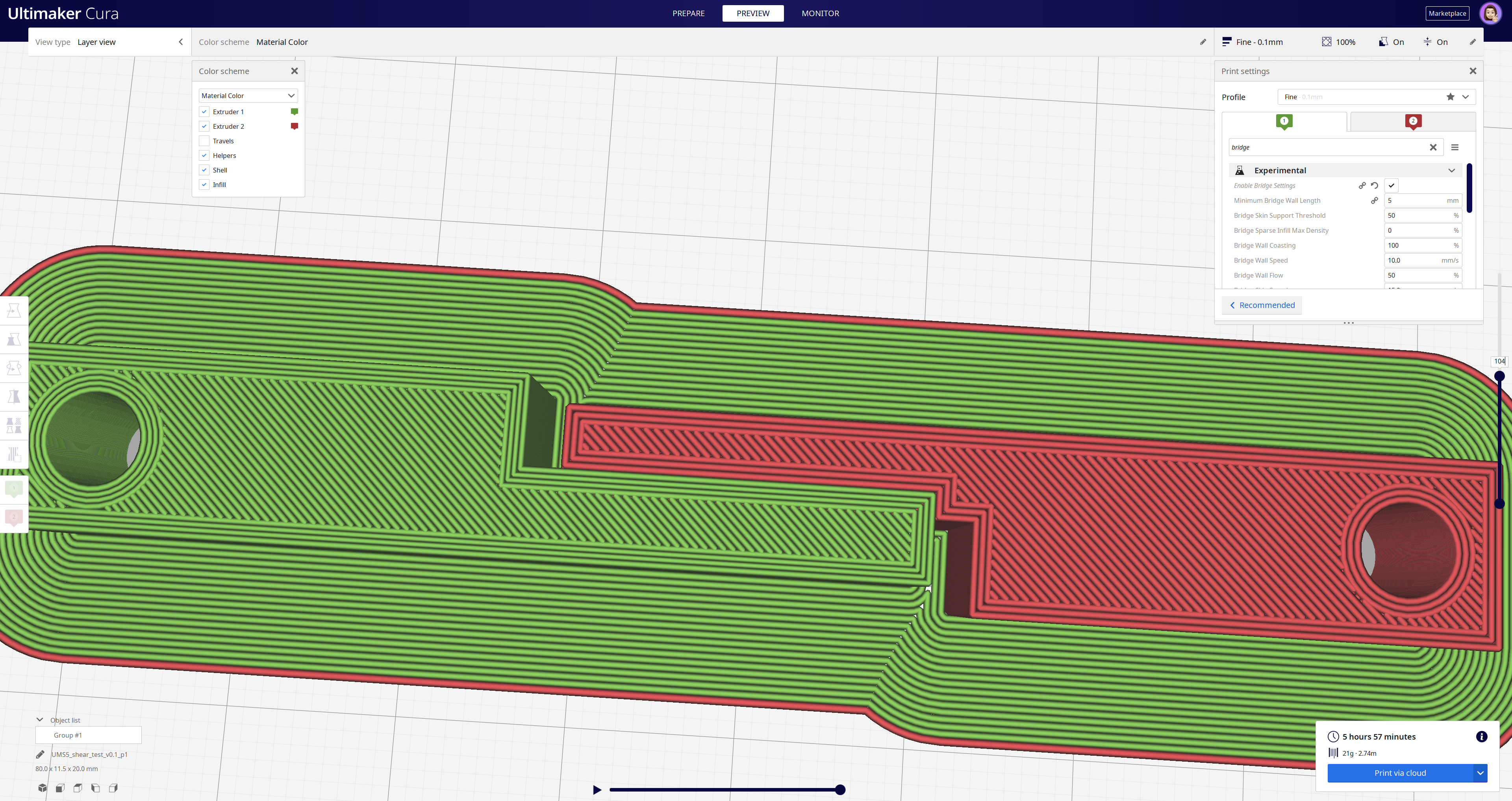Uncheck Enable Bridge Settings checkbox
The width and height of the screenshot is (1512, 801).
[1391, 185]
